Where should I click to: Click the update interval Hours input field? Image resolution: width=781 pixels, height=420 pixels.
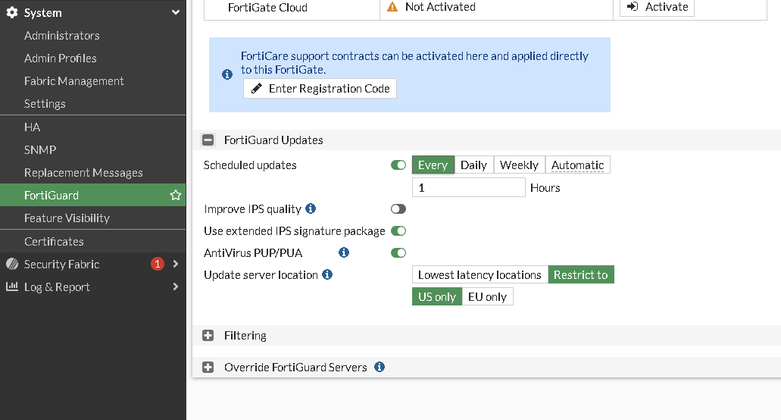click(x=468, y=188)
